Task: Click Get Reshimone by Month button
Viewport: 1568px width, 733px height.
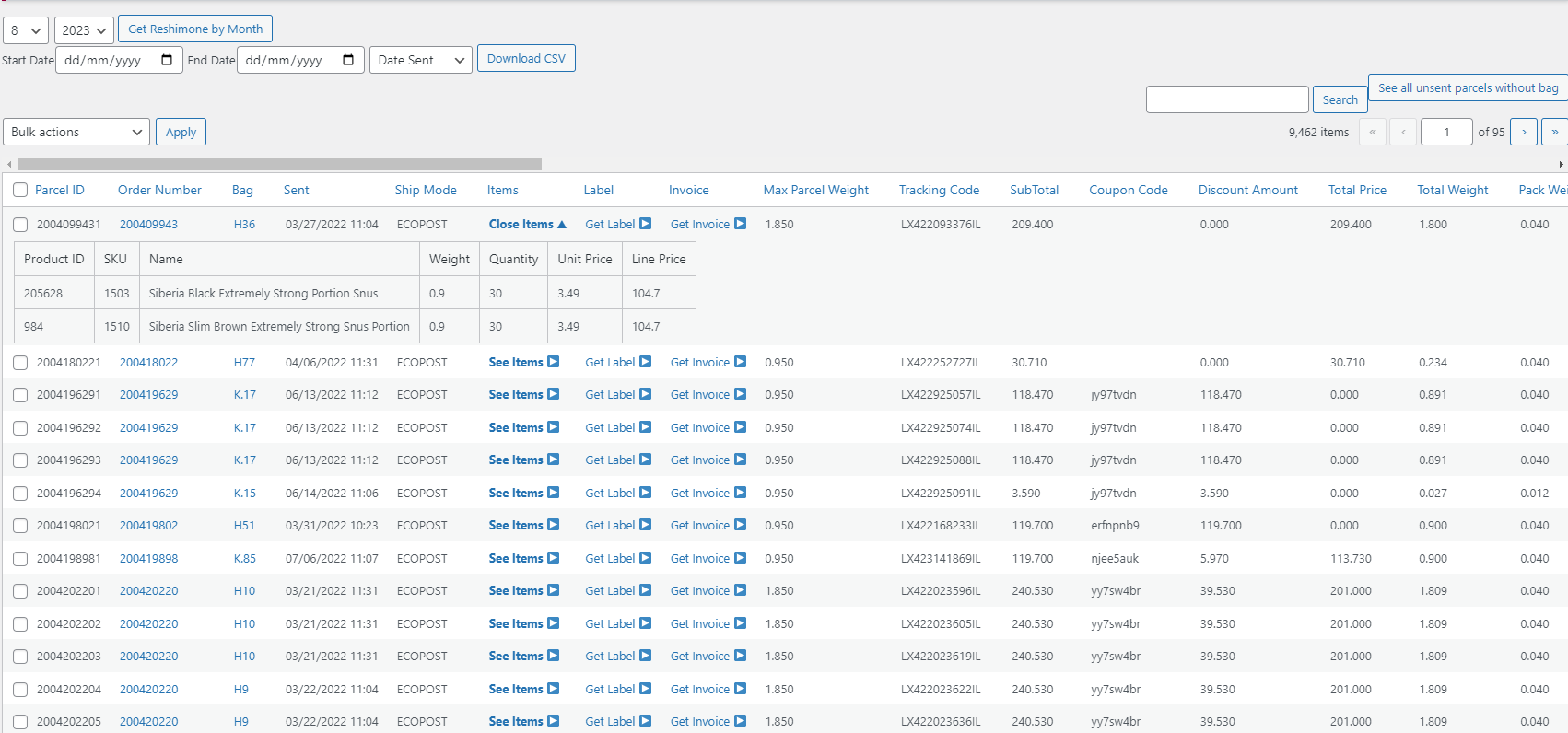Action: point(195,29)
